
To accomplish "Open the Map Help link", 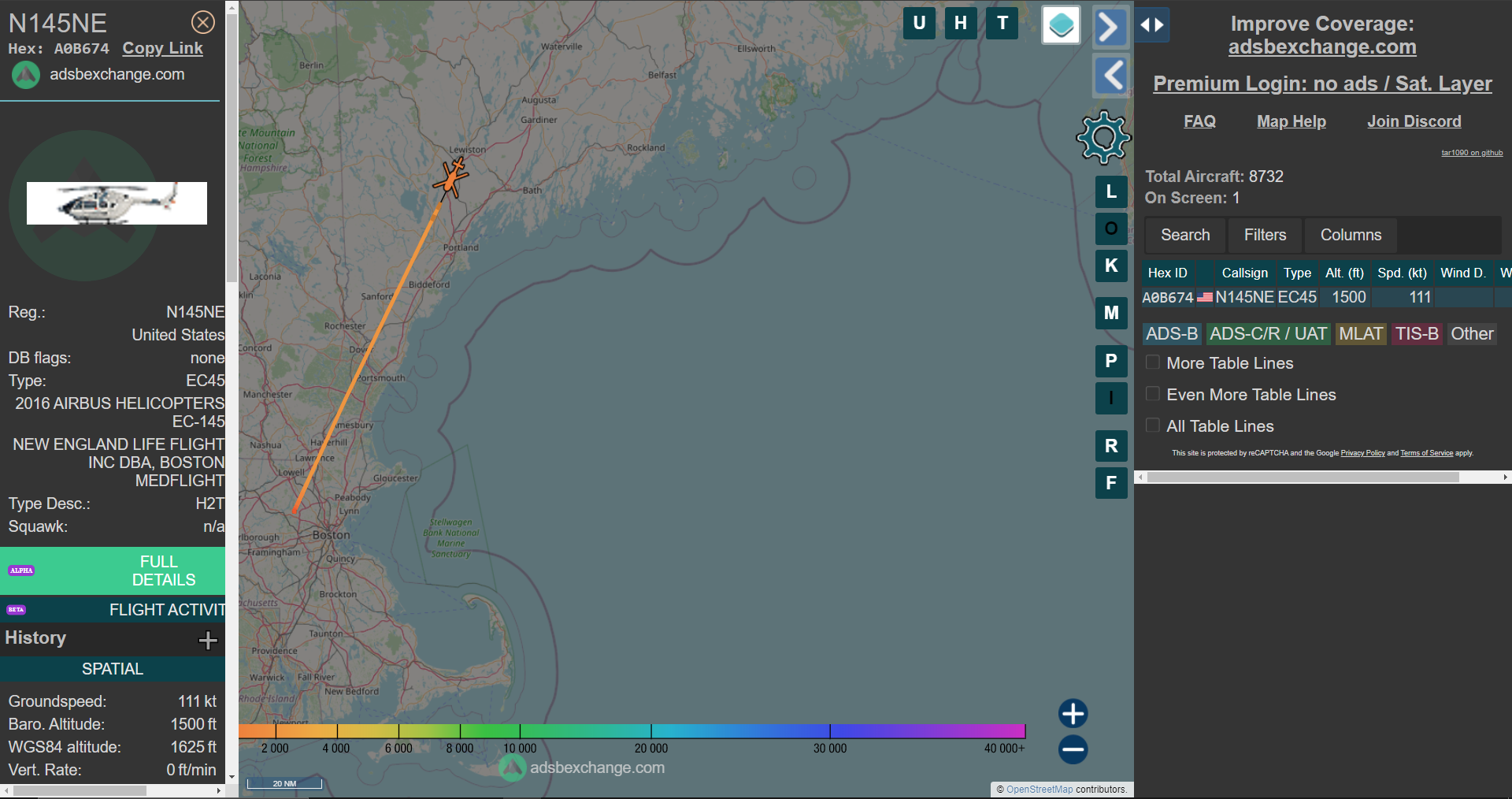I will pyautogui.click(x=1291, y=121).
